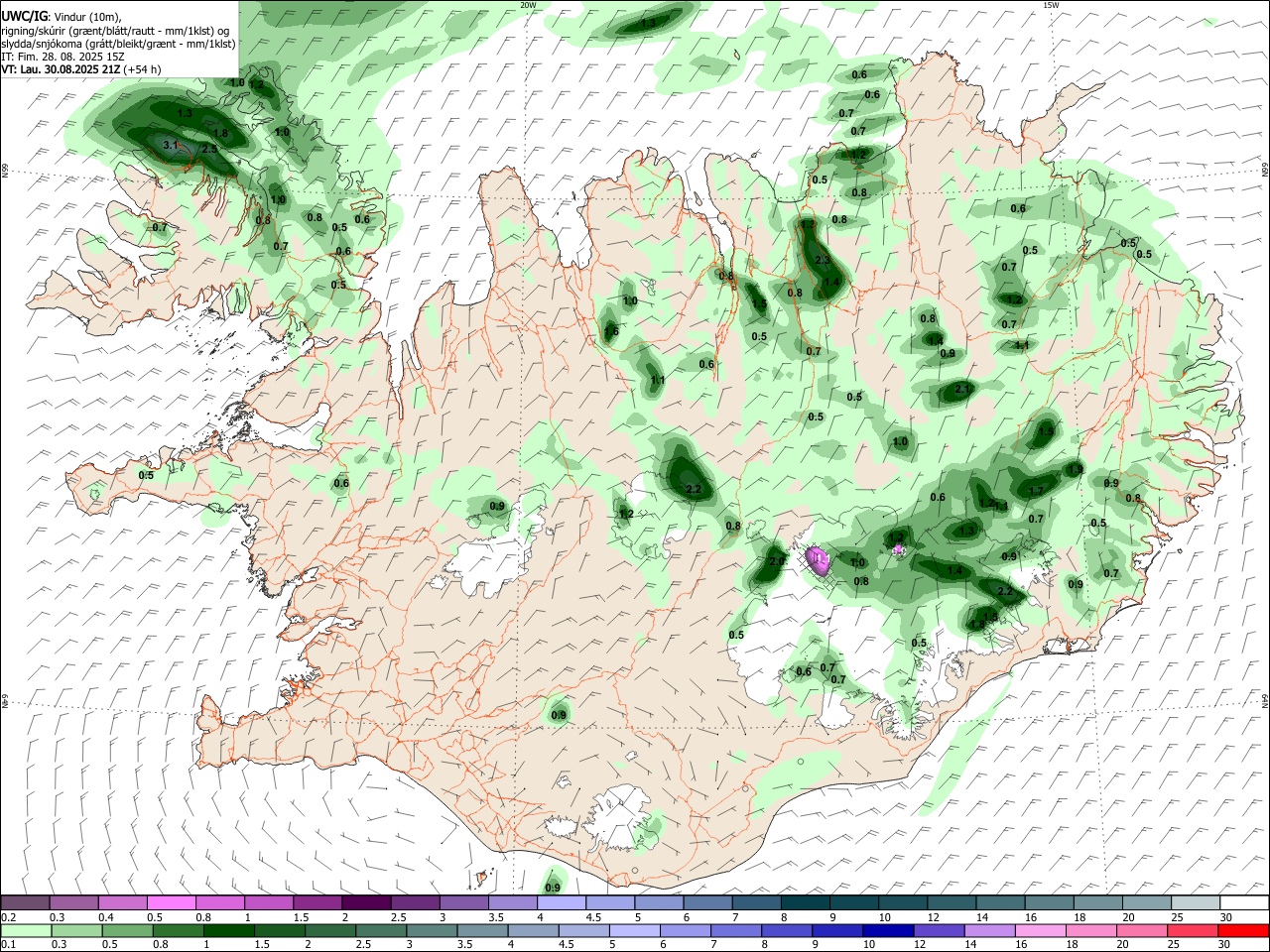Click the 15W longitude label at top

click(1051, 5)
